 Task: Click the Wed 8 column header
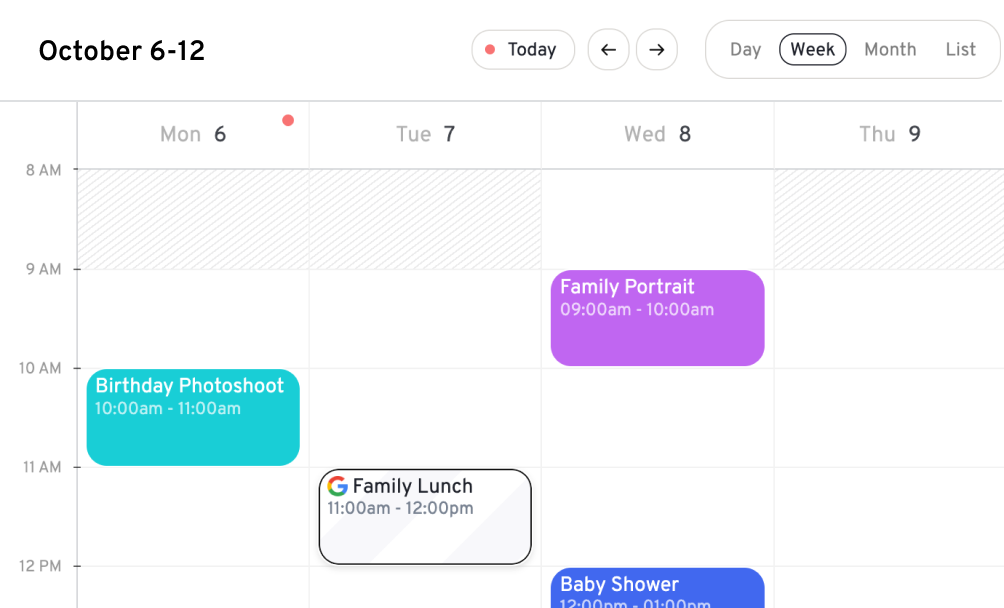tap(657, 134)
